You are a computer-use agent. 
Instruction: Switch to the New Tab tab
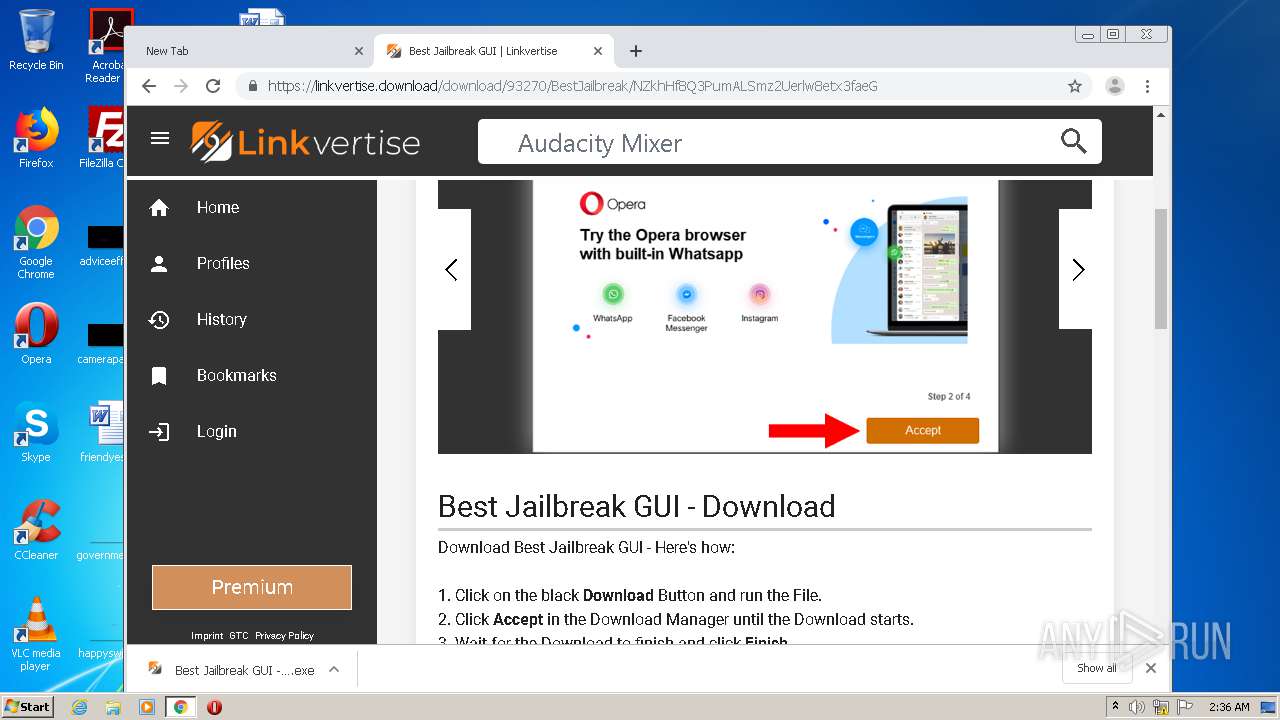pyautogui.click(x=250, y=51)
